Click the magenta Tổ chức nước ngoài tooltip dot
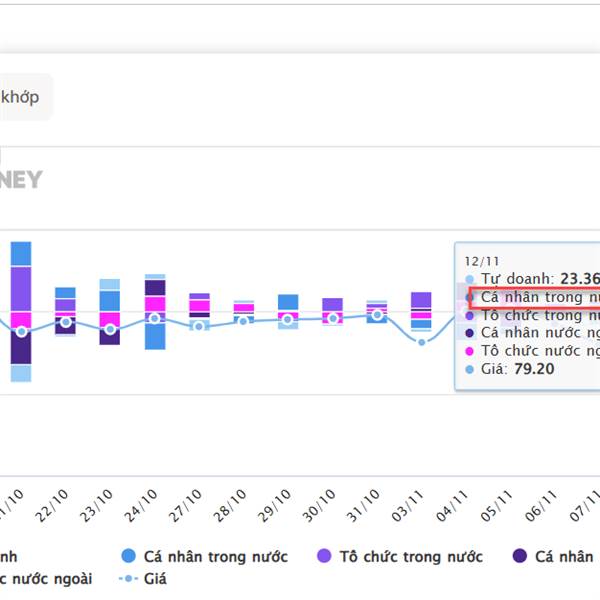 tap(471, 351)
